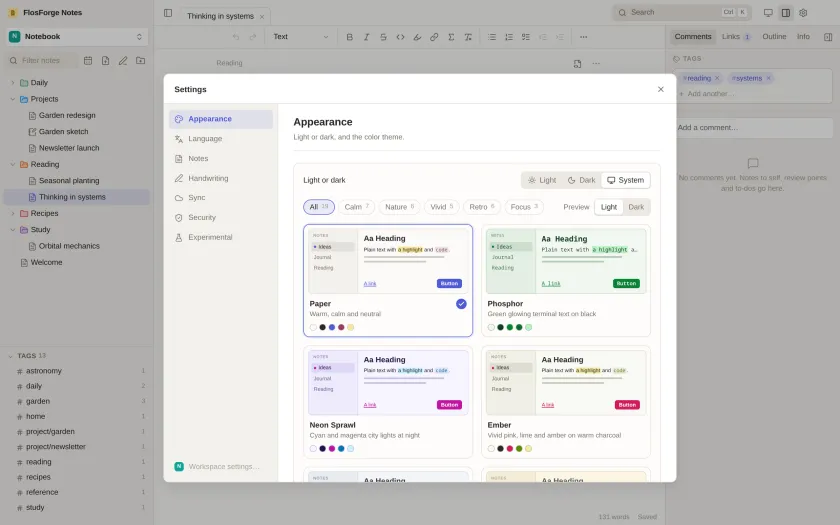Filter themes by Focus

coord(524,207)
